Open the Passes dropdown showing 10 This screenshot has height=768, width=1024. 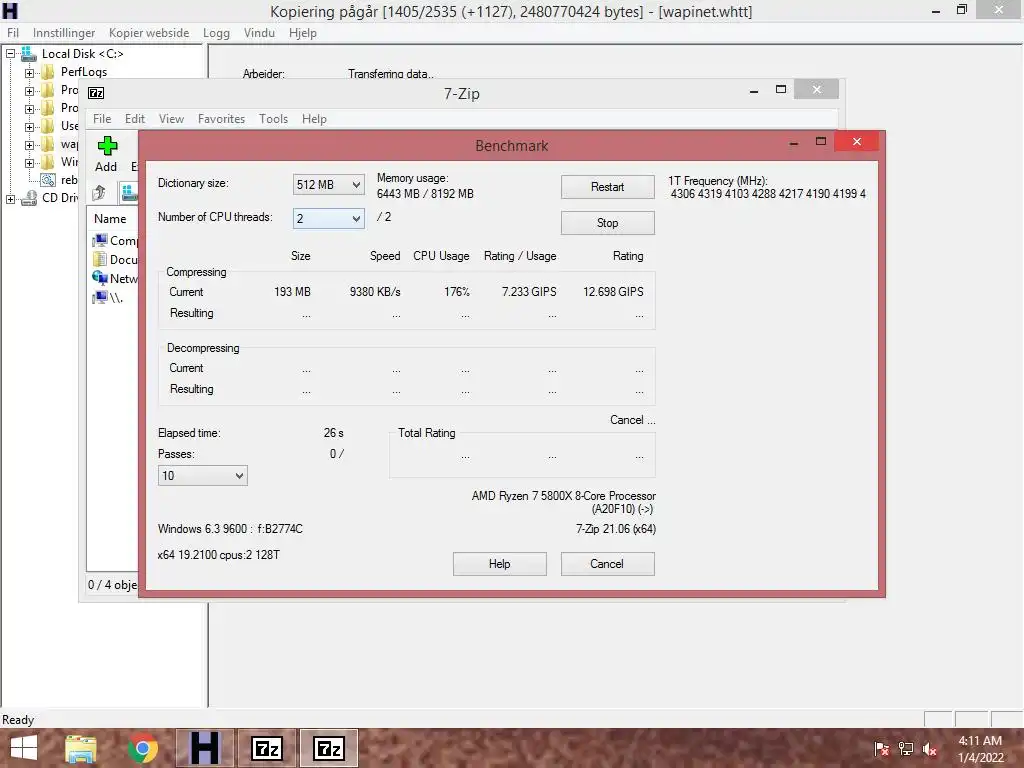tap(202, 475)
